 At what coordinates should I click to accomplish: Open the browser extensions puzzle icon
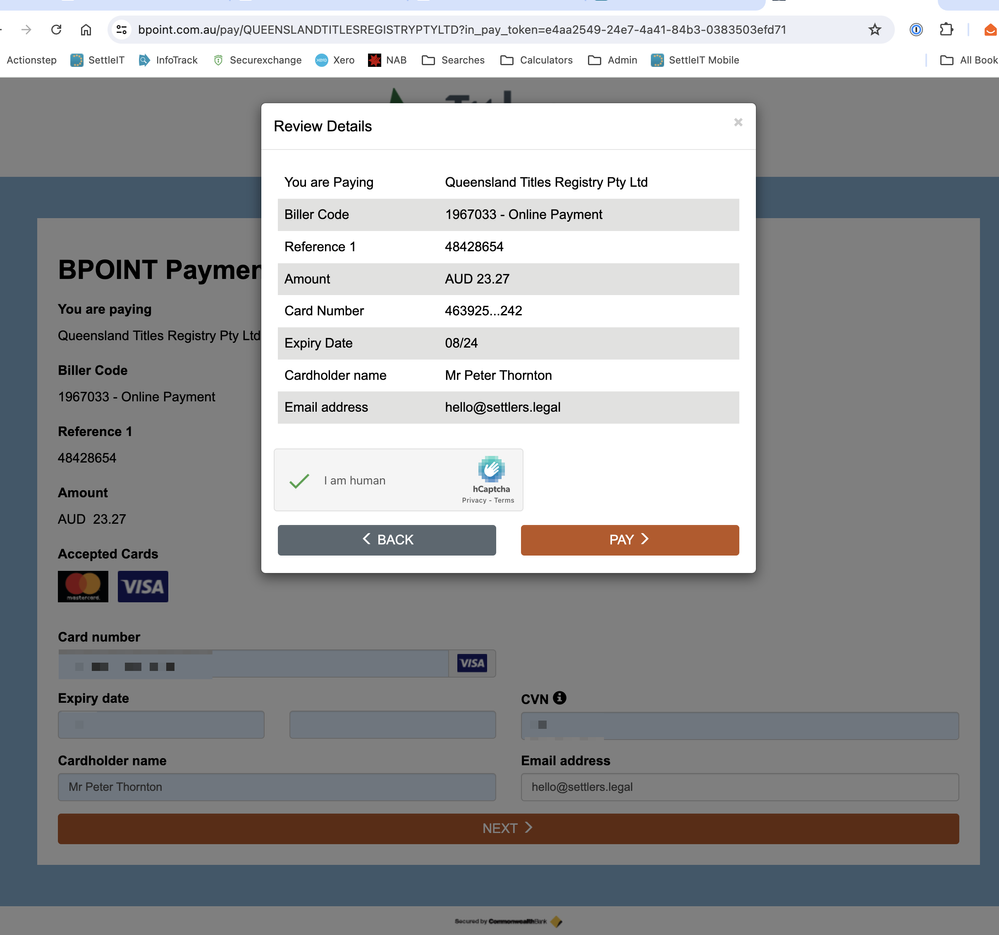[946, 30]
